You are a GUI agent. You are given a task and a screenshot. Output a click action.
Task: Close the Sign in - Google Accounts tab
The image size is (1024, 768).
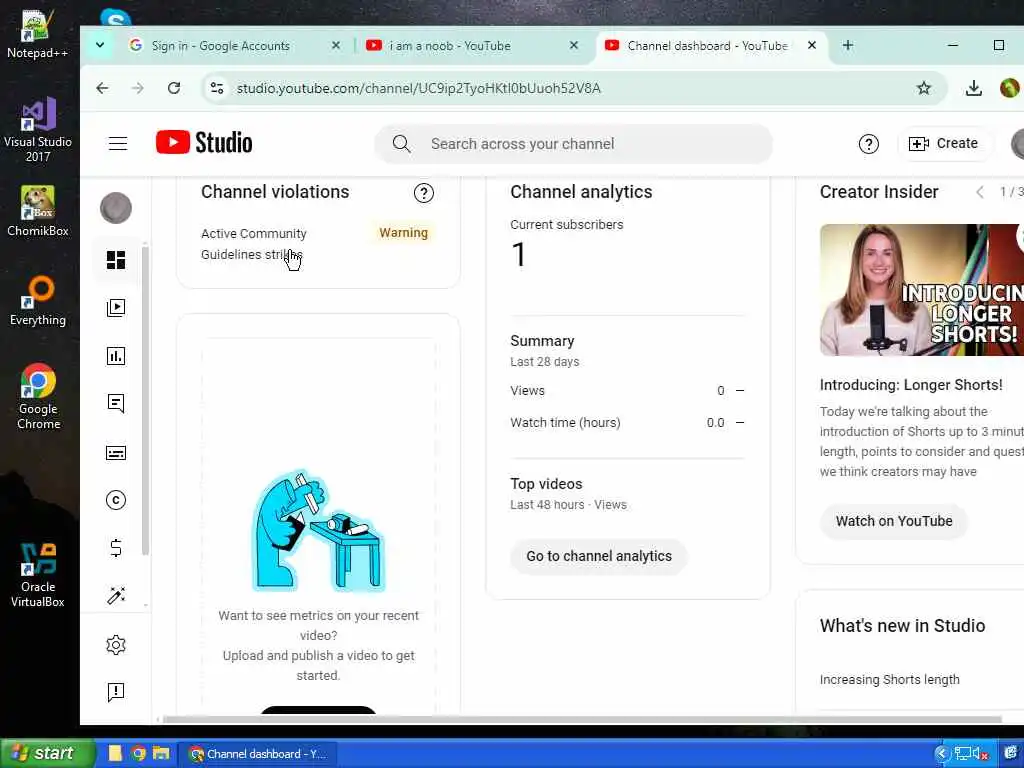[336, 45]
